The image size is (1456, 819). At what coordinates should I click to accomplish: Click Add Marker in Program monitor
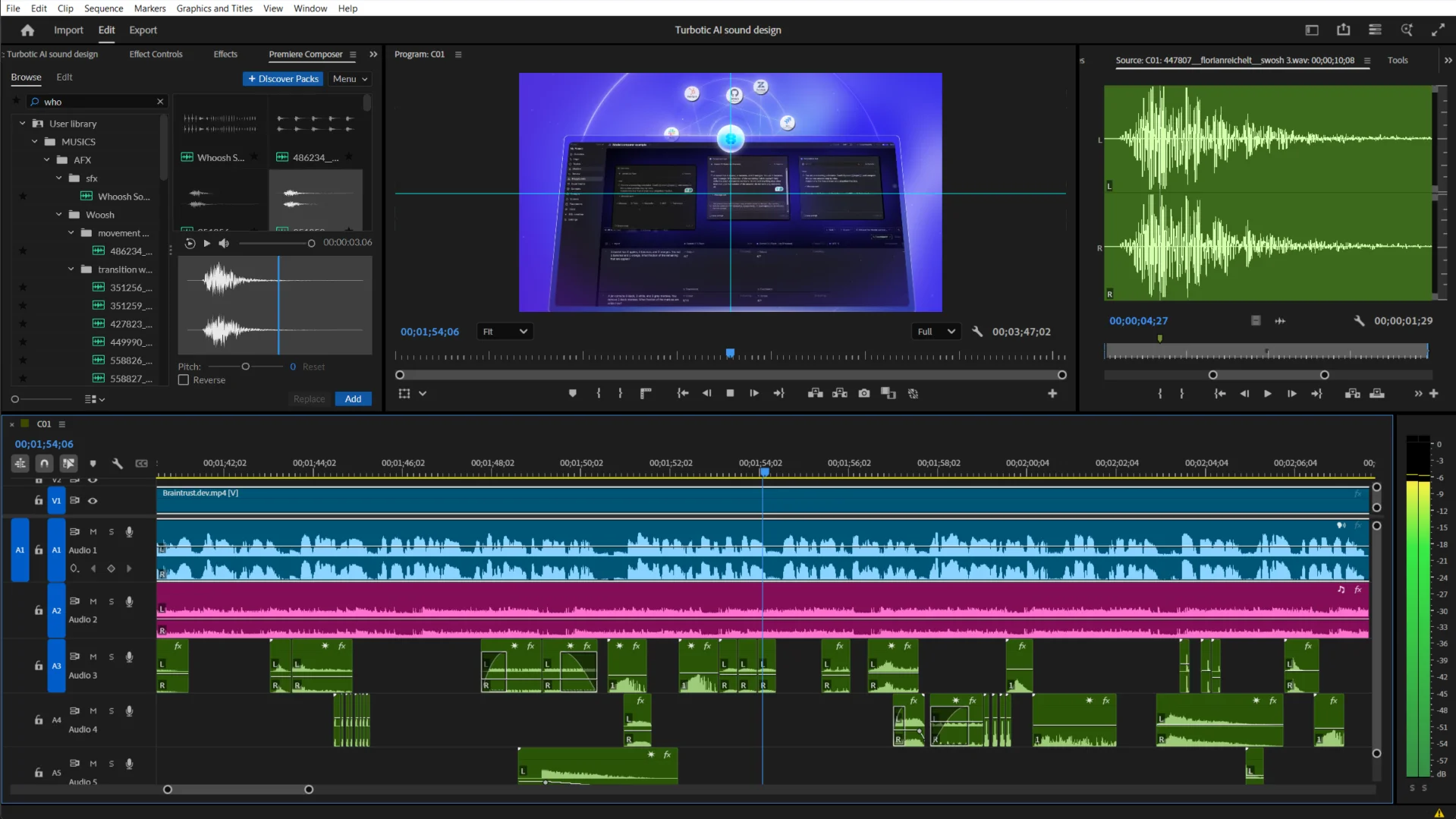[x=573, y=393]
